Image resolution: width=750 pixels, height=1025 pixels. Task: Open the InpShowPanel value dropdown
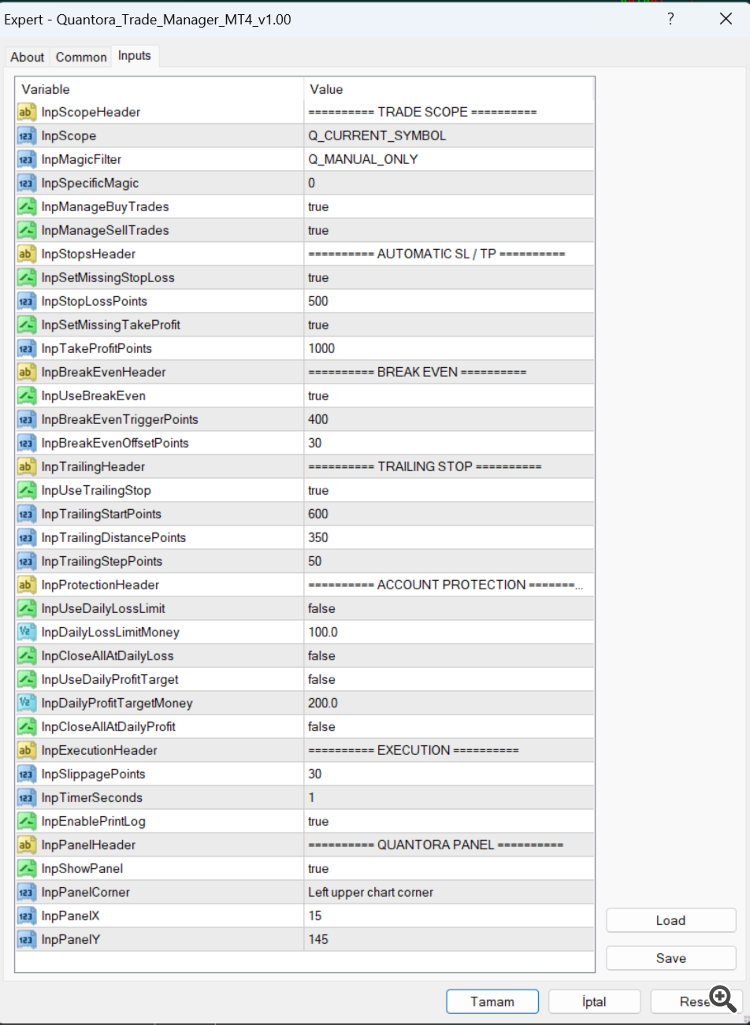449,869
